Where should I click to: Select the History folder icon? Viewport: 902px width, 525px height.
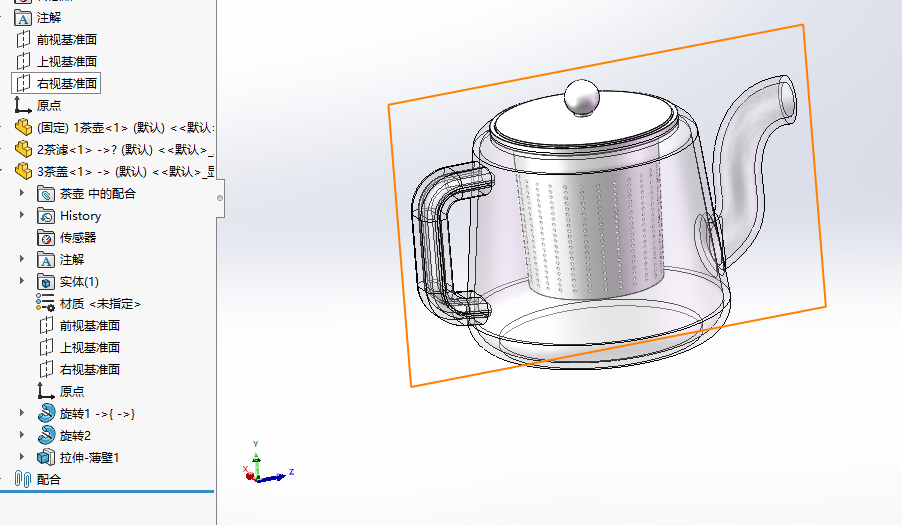(46, 216)
